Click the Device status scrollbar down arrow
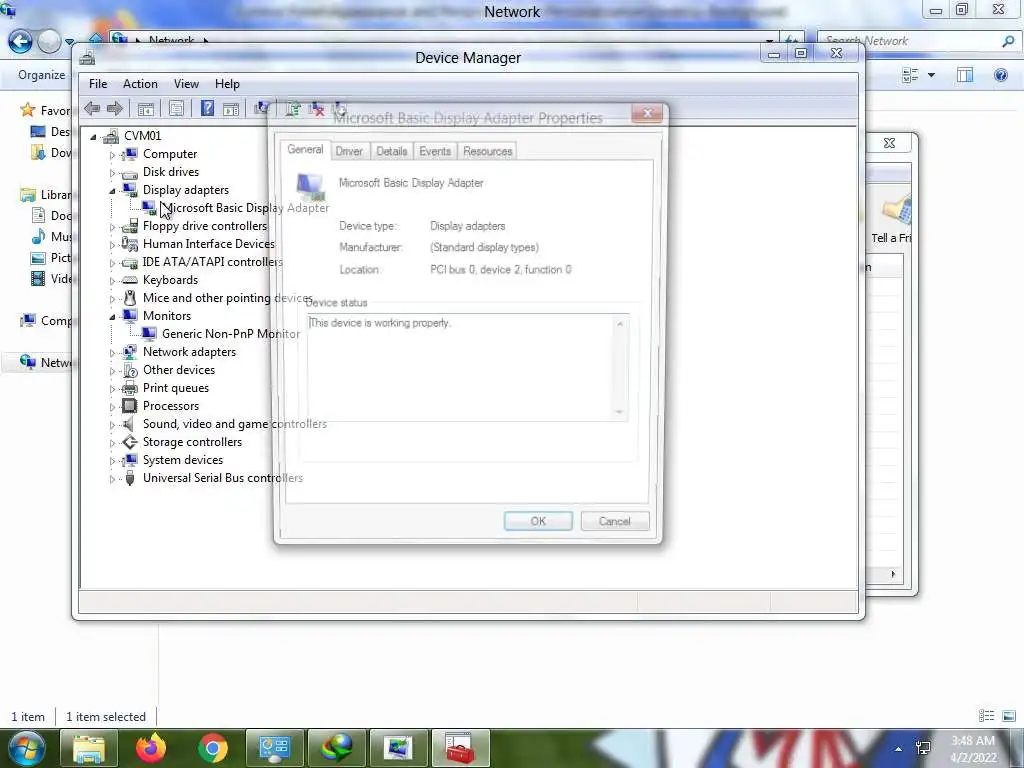The image size is (1024, 768). (620, 413)
